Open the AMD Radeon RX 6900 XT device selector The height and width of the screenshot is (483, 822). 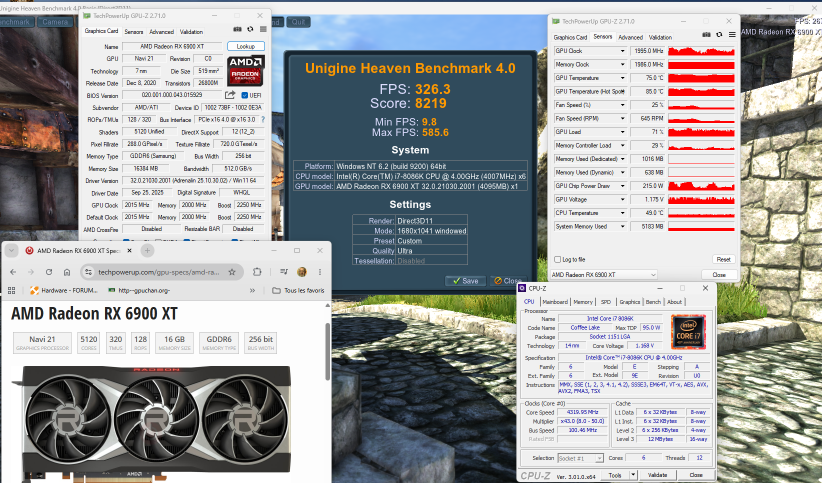[603, 274]
